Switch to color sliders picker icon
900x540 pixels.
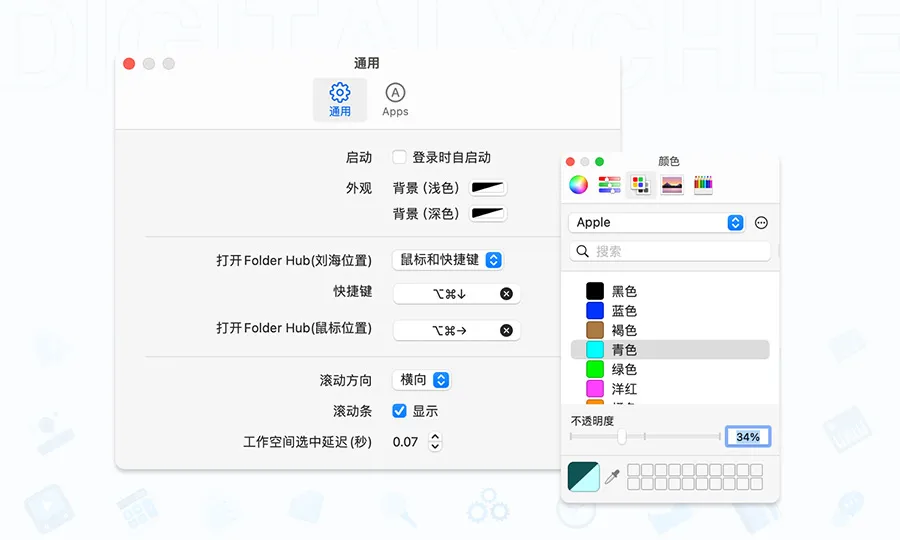pyautogui.click(x=609, y=185)
